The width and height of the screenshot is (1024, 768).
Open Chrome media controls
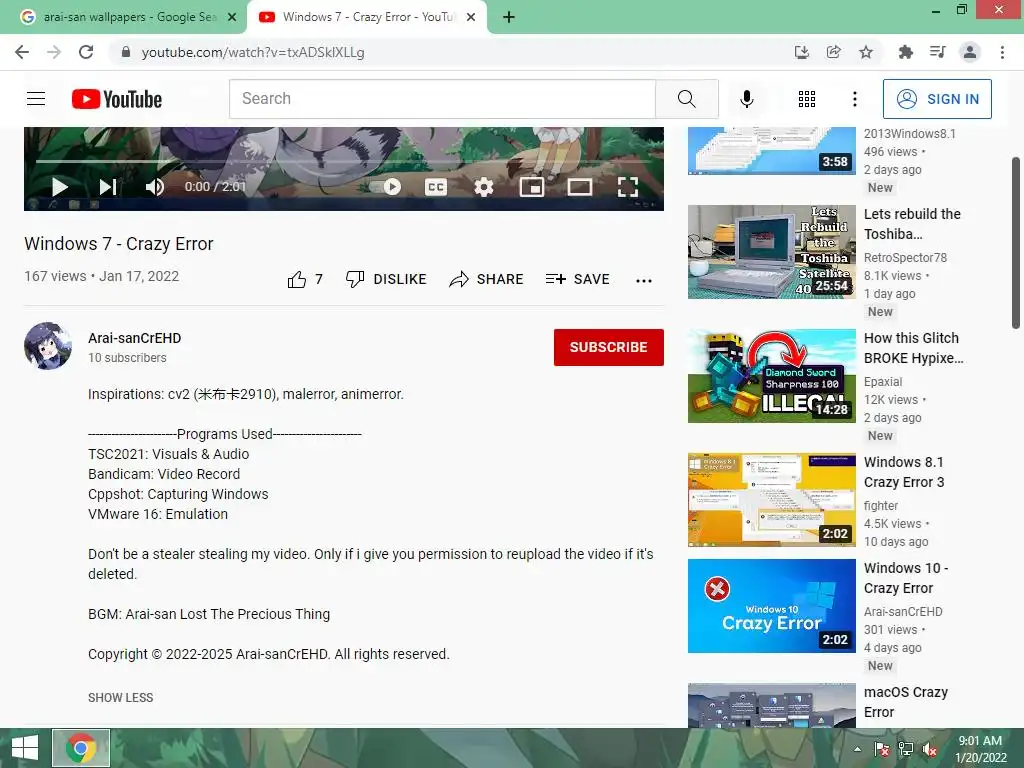(x=937, y=52)
